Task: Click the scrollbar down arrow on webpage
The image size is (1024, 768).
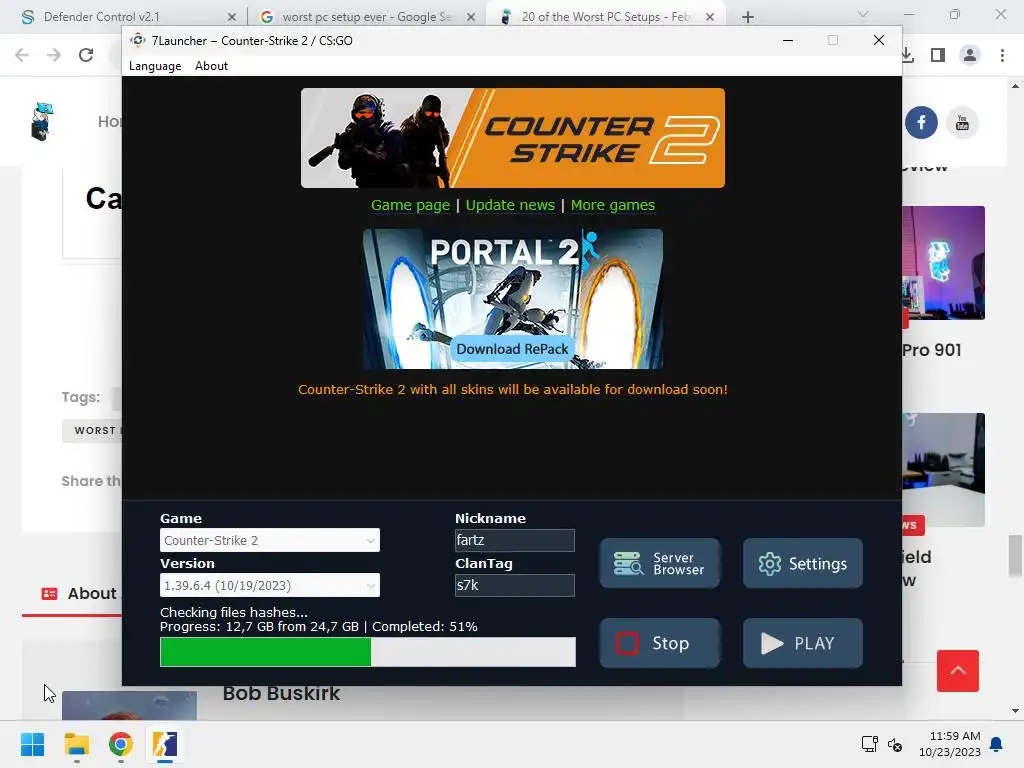Action: (x=1015, y=711)
